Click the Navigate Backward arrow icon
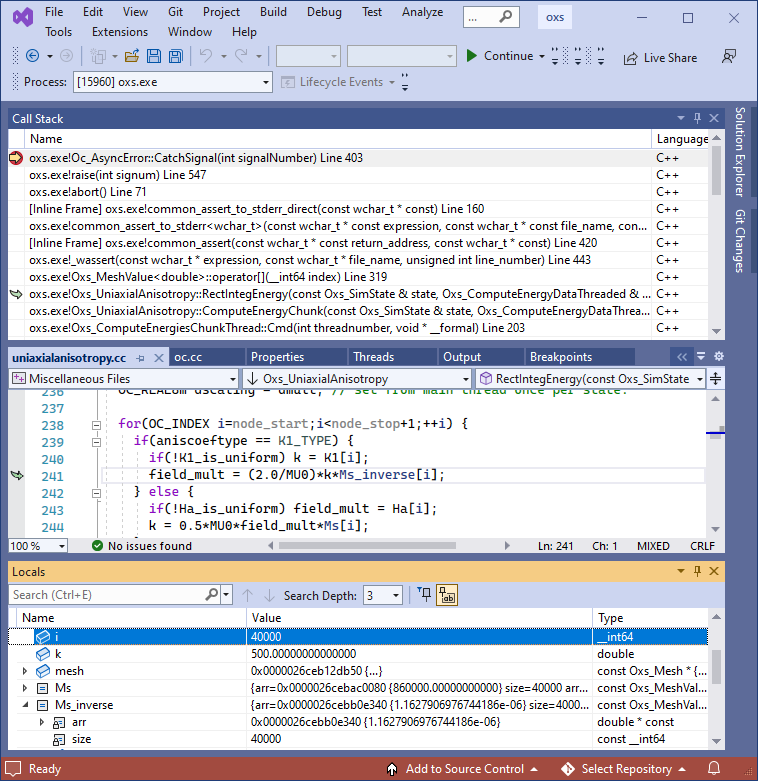This screenshot has width=758, height=781. (32, 57)
